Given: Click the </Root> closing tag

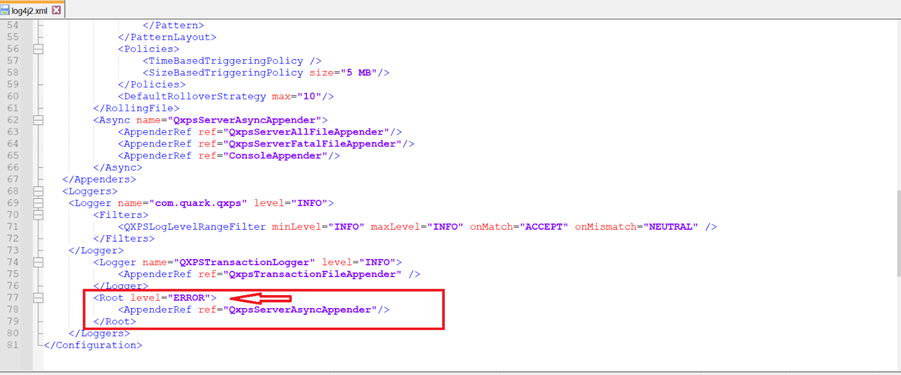Looking at the screenshot, I should click(114, 321).
